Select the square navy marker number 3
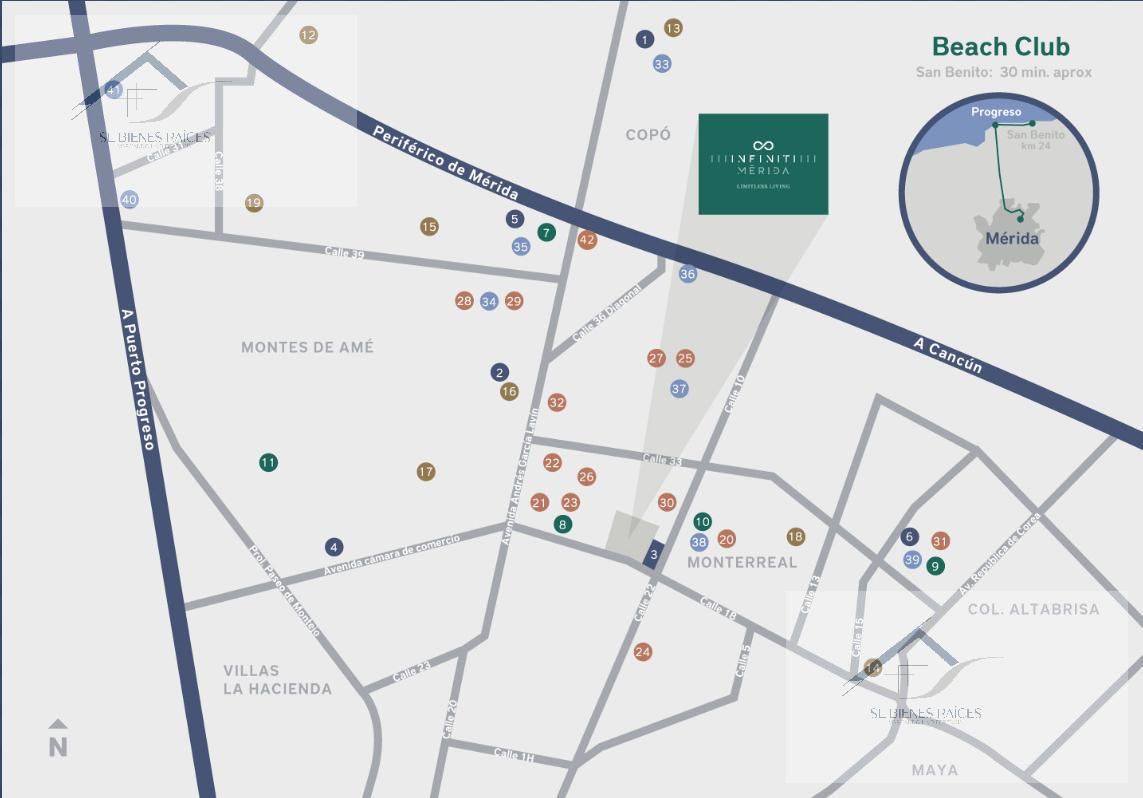This screenshot has height=798, width=1143. point(654,555)
